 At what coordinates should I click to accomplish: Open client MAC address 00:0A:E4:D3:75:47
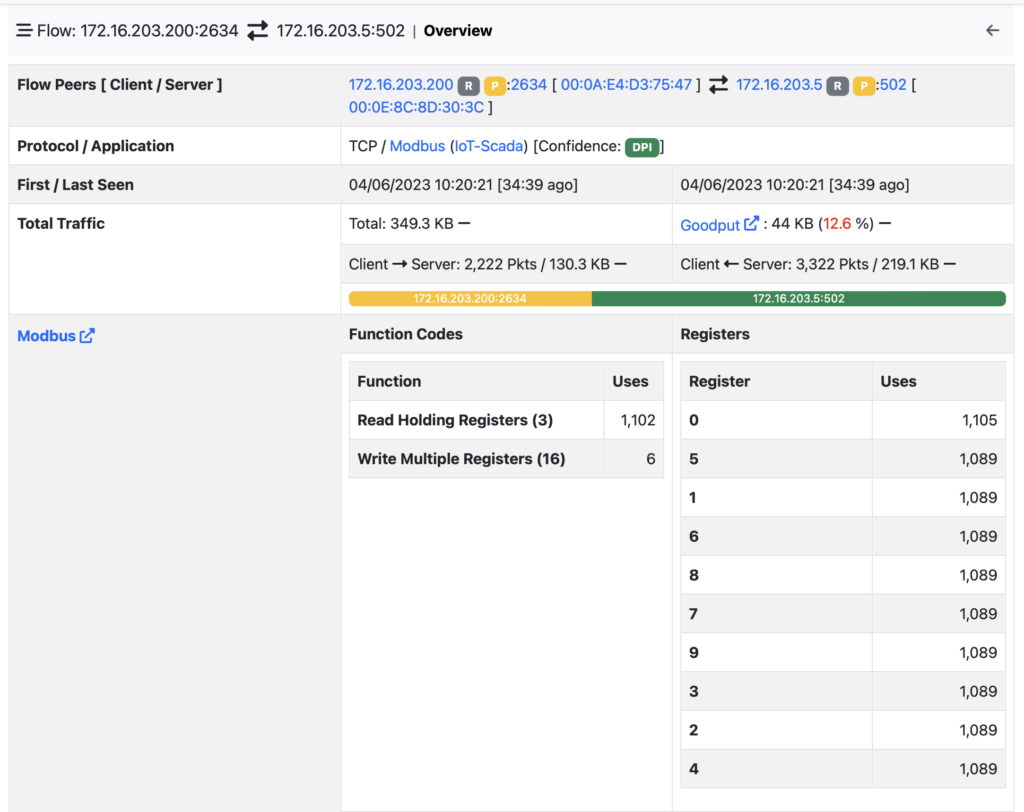626,85
